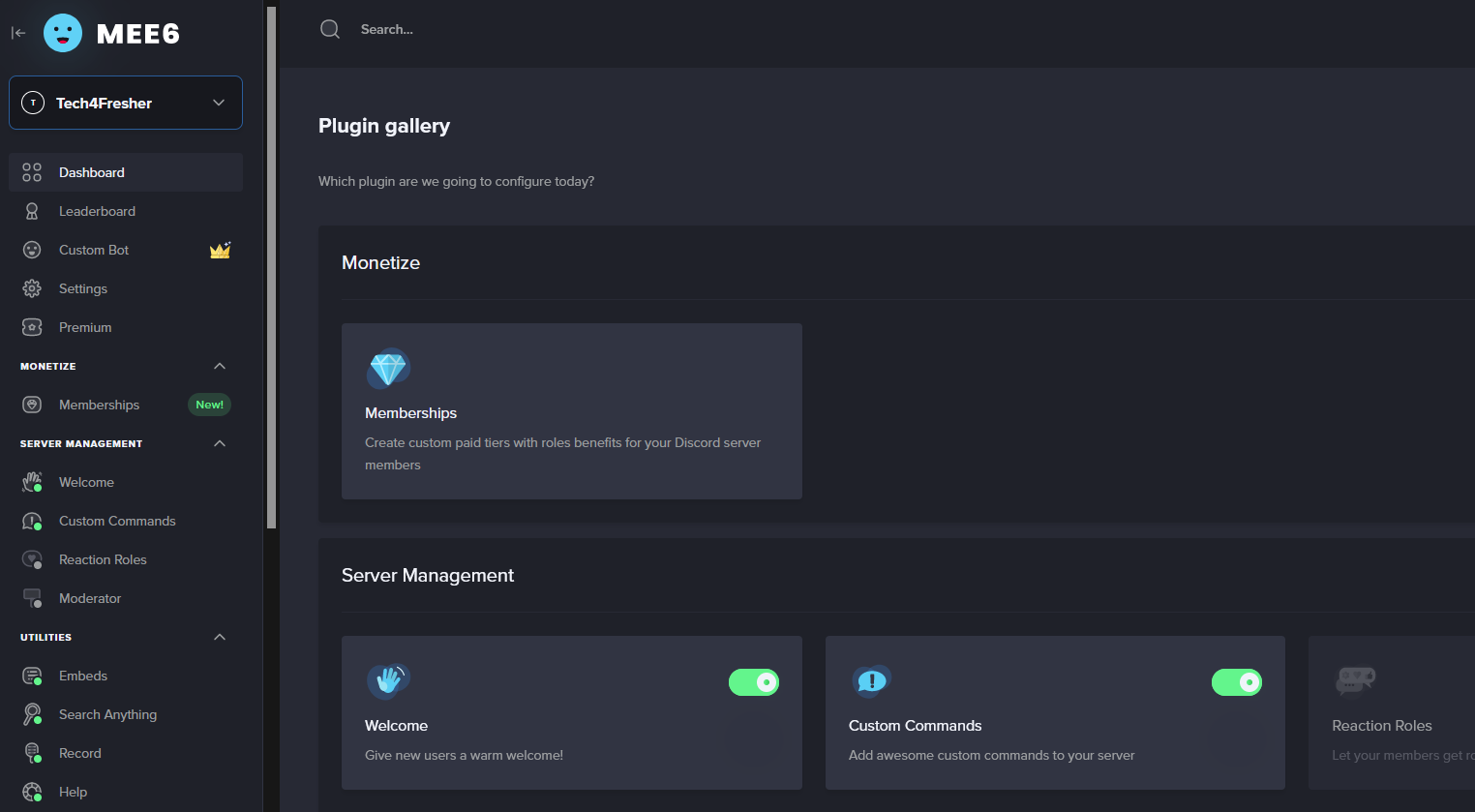Image resolution: width=1475 pixels, height=812 pixels.
Task: Go to Leaderboard in the sidebar
Action: (x=126, y=211)
